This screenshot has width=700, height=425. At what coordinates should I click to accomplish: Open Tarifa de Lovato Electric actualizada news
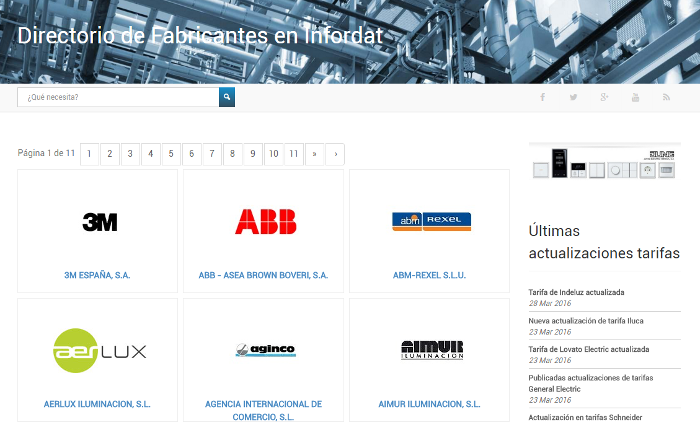coord(589,349)
